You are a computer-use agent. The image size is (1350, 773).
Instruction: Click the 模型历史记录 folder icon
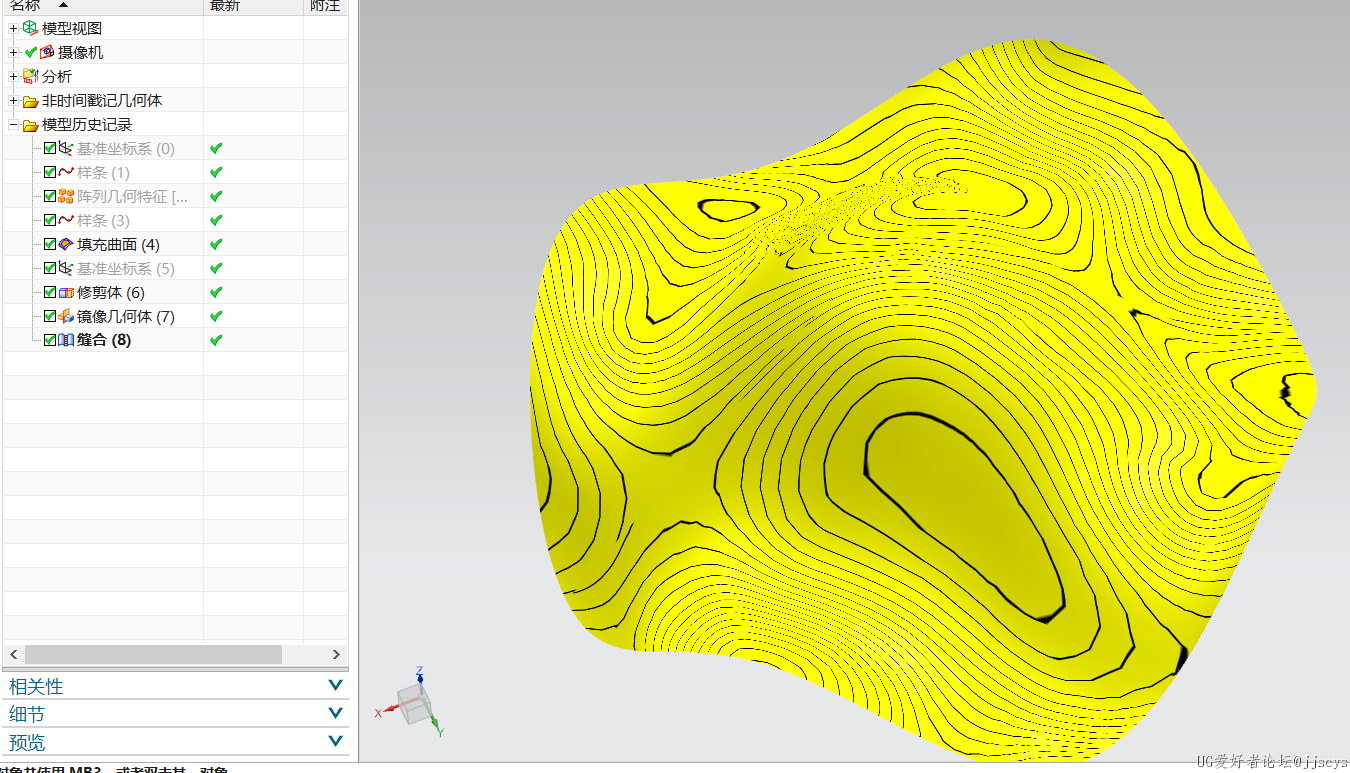point(30,125)
